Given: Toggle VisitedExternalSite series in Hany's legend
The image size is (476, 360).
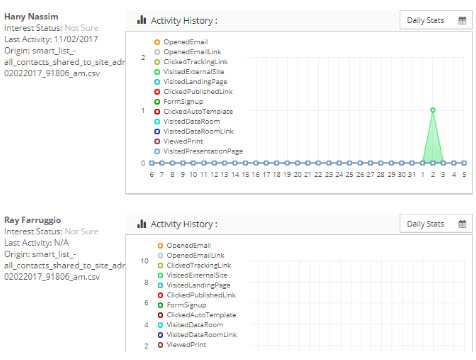Looking at the screenshot, I should click(189, 72).
